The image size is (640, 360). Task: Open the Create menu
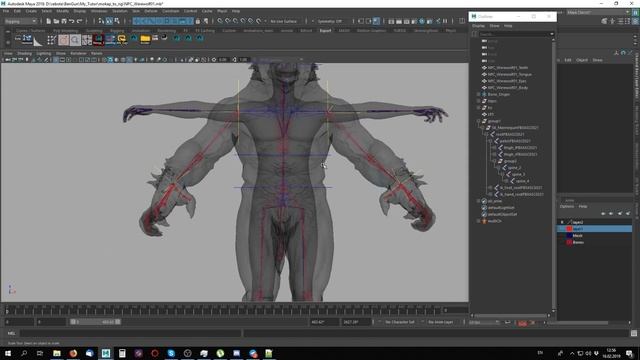[31, 11]
